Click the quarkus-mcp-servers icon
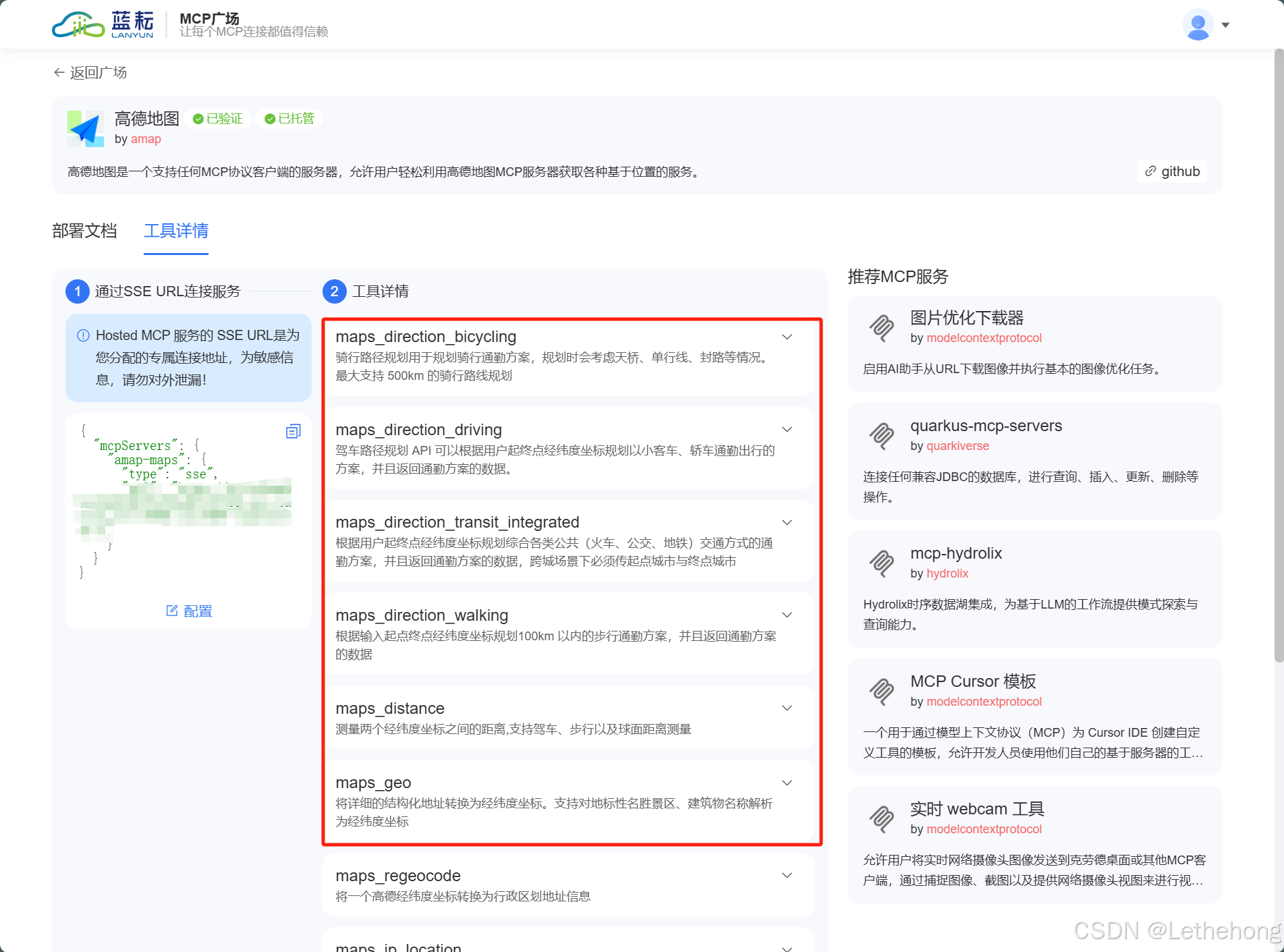1284x952 pixels. (881, 436)
